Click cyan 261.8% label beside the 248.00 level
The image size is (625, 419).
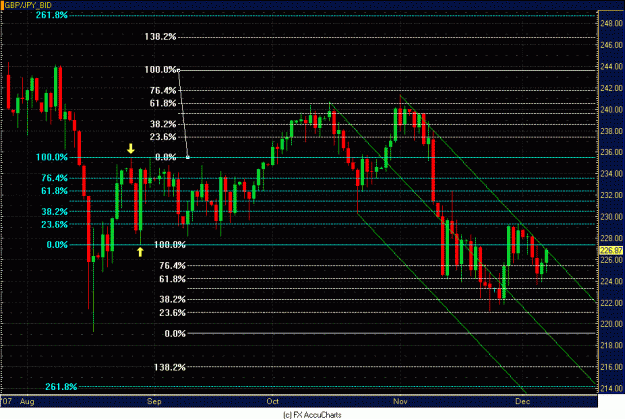click(52, 15)
